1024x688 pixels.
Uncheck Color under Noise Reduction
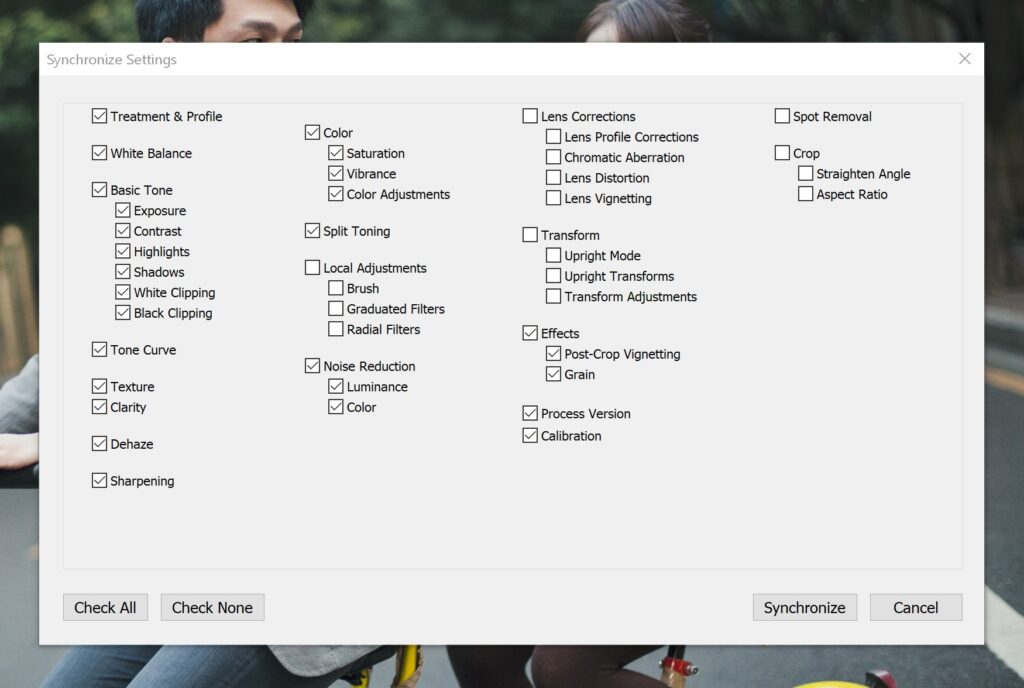tap(336, 407)
